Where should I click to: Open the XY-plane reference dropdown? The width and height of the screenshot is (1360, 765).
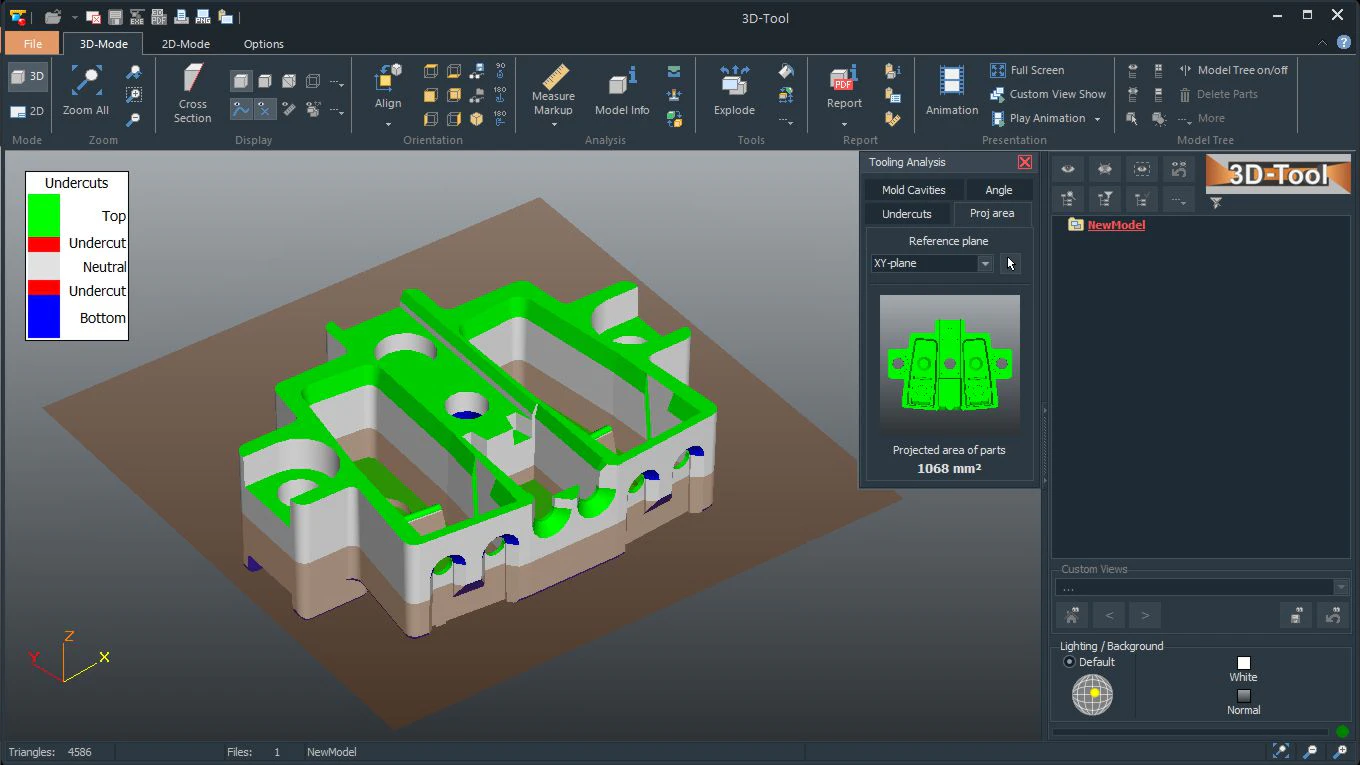(x=983, y=263)
